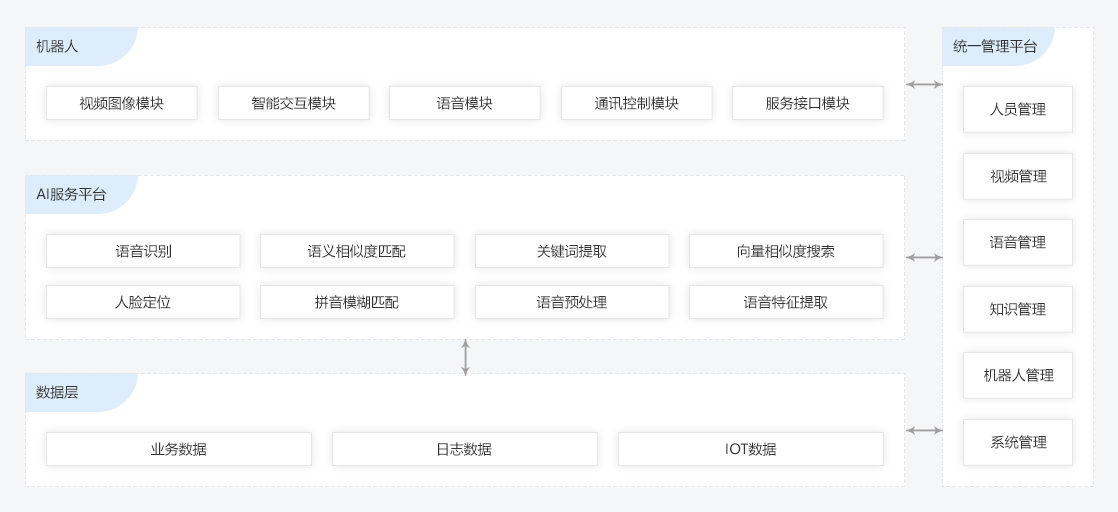The image size is (1118, 512).
Task: Open 人员管理 in management platform
Action: point(1017,109)
